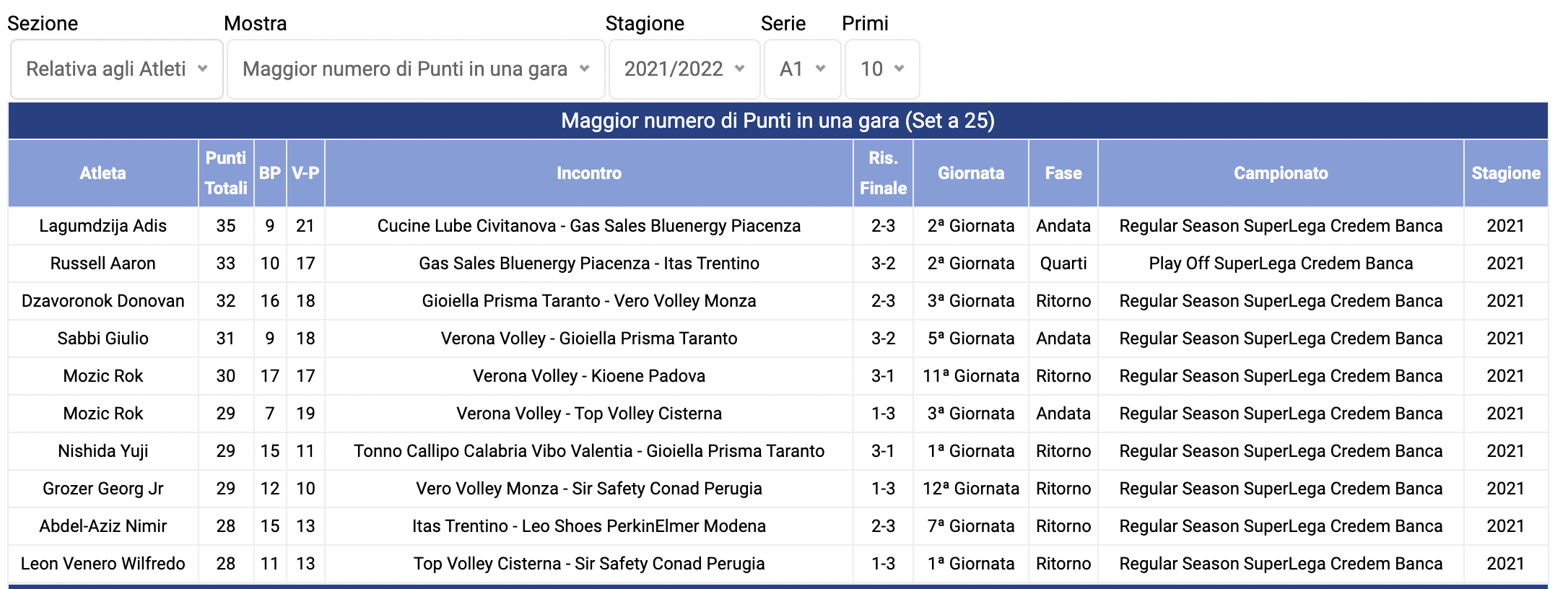Select athlete Russell Aaron
This screenshot has height=589, width=1568.
(103, 263)
